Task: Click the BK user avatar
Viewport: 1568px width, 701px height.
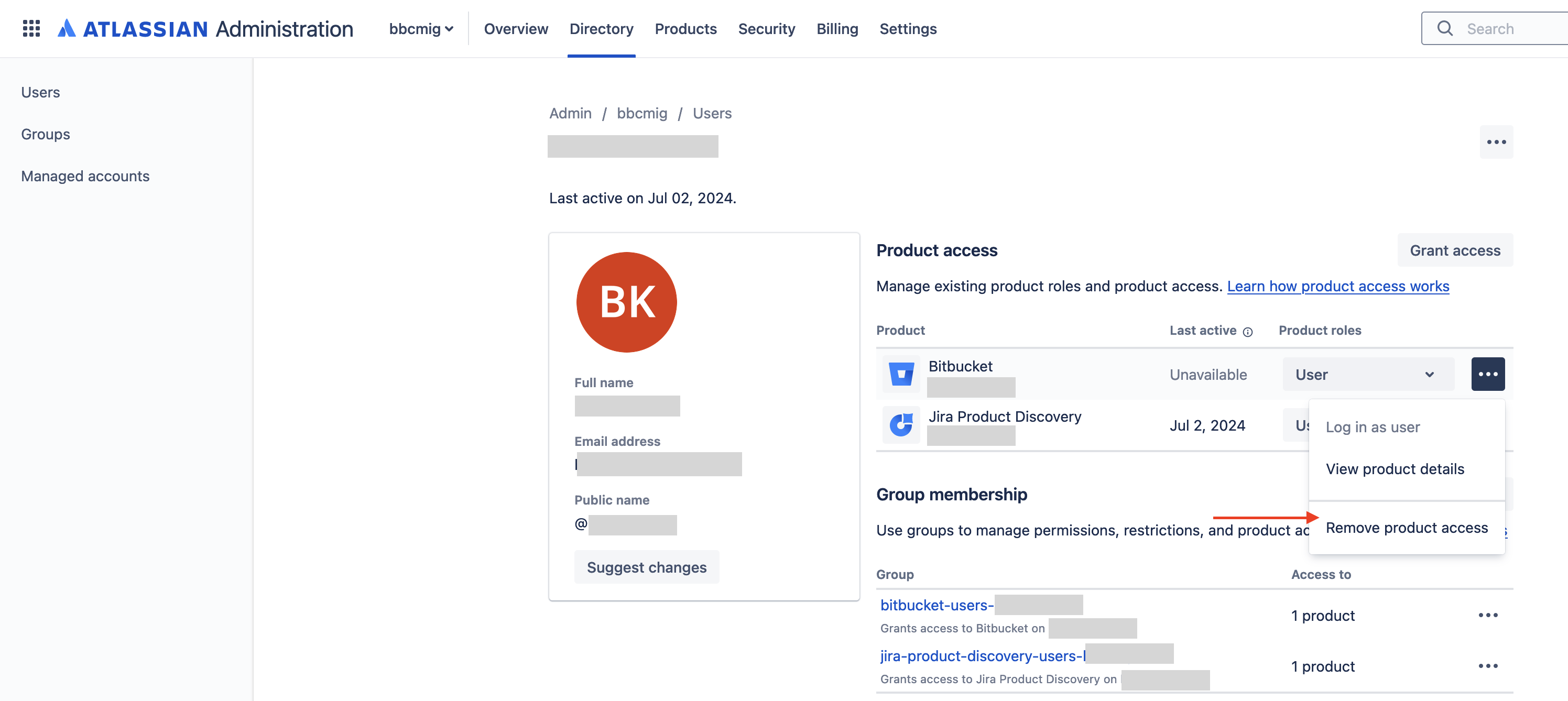Action: pos(626,302)
